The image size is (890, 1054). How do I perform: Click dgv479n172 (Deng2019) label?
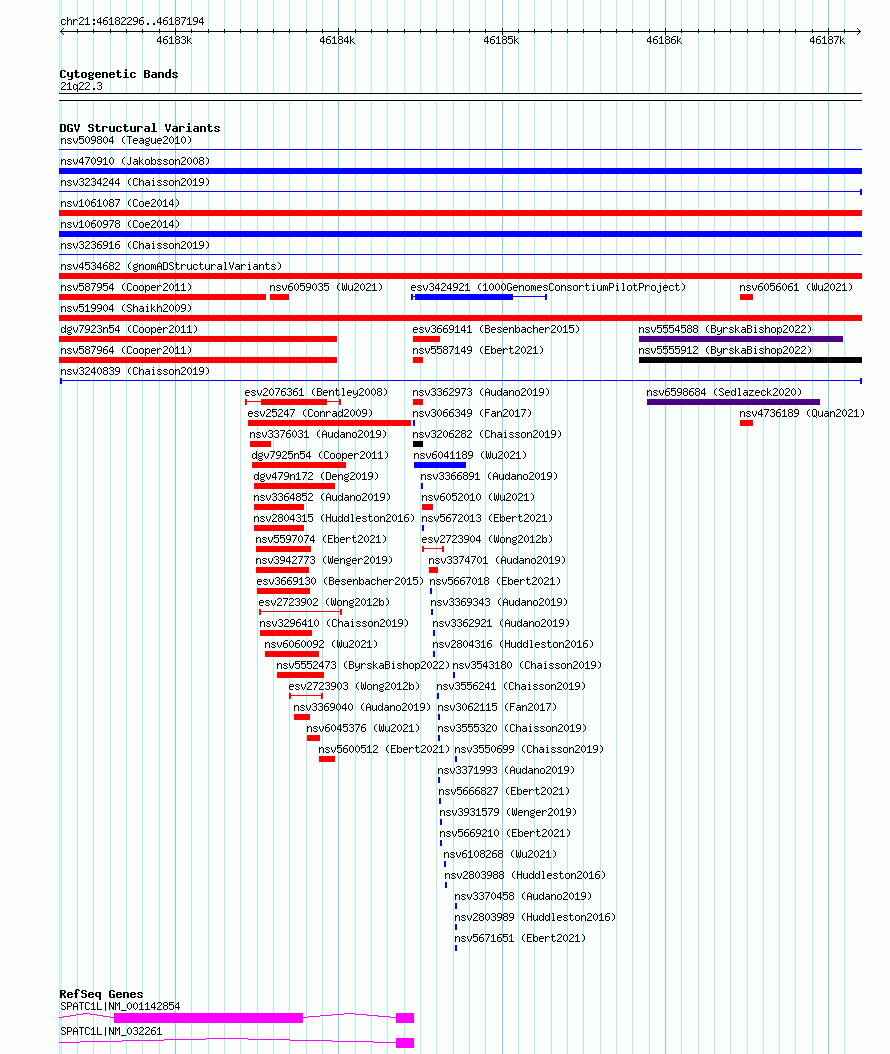(316, 476)
